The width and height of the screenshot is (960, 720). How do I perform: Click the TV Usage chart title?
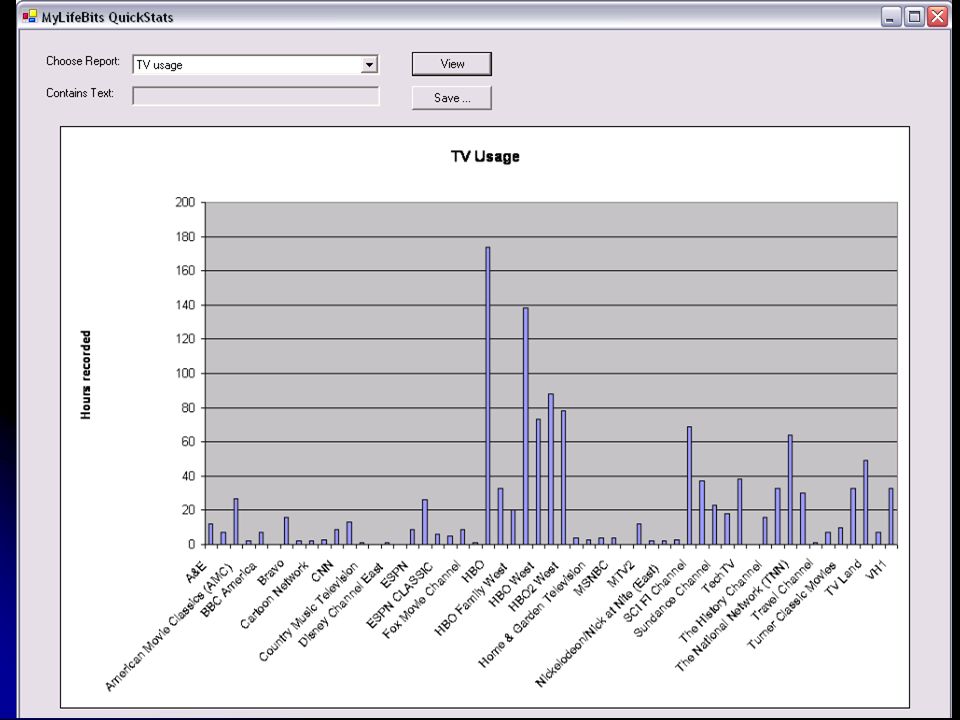485,156
